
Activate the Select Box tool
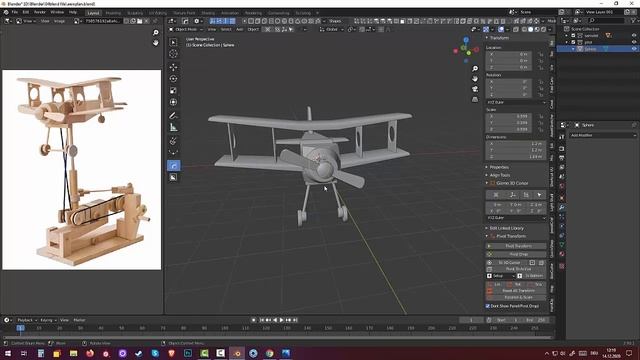173,42
